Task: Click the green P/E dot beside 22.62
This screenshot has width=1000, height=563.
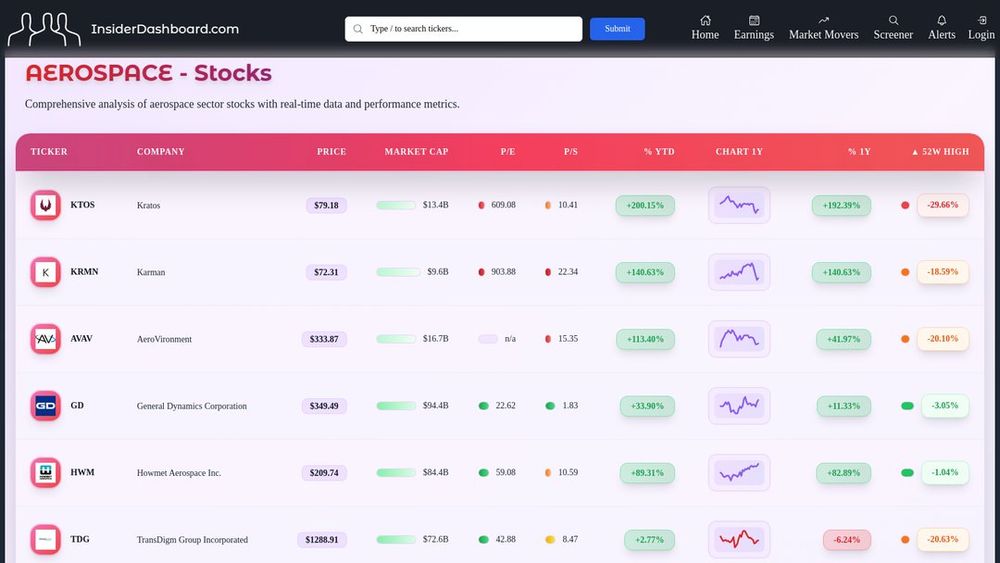Action: [x=483, y=406]
